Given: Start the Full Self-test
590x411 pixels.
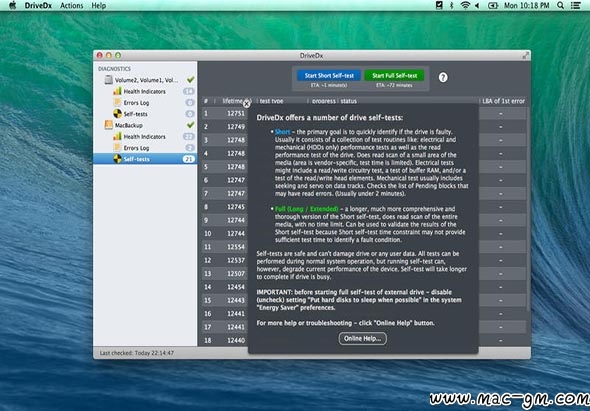Looking at the screenshot, I should pyautogui.click(x=394, y=76).
